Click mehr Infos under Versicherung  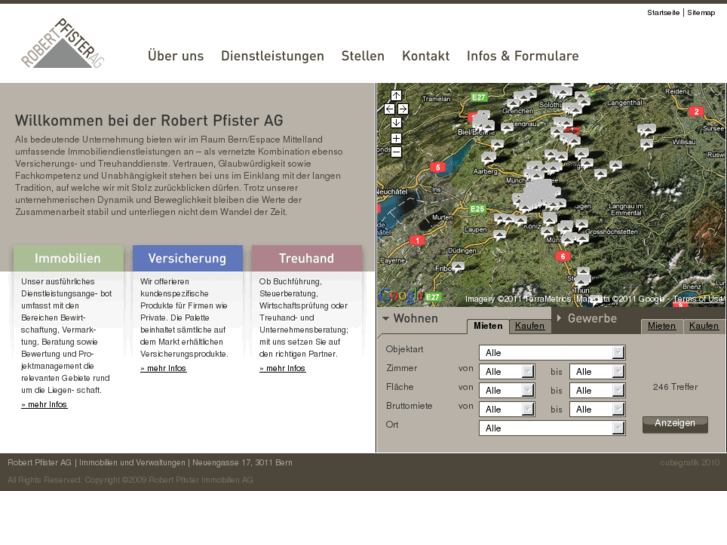point(163,368)
